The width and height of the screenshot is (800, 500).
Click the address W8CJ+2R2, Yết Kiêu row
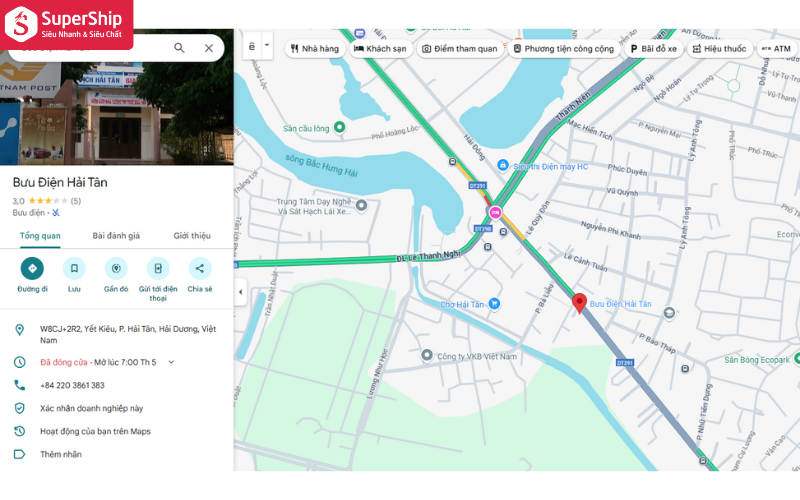pos(117,334)
